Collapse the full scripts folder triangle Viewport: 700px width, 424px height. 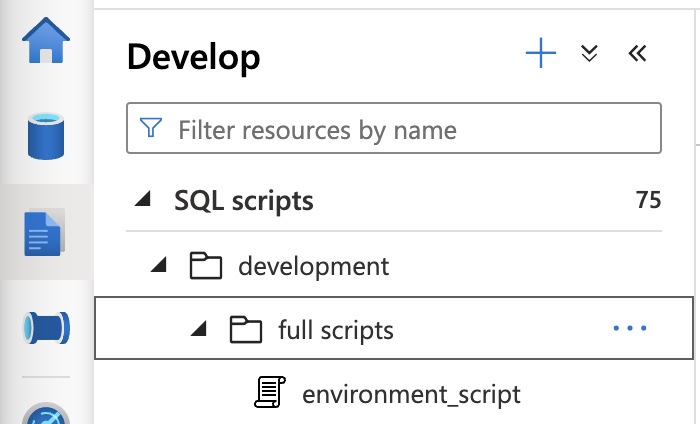coord(198,329)
